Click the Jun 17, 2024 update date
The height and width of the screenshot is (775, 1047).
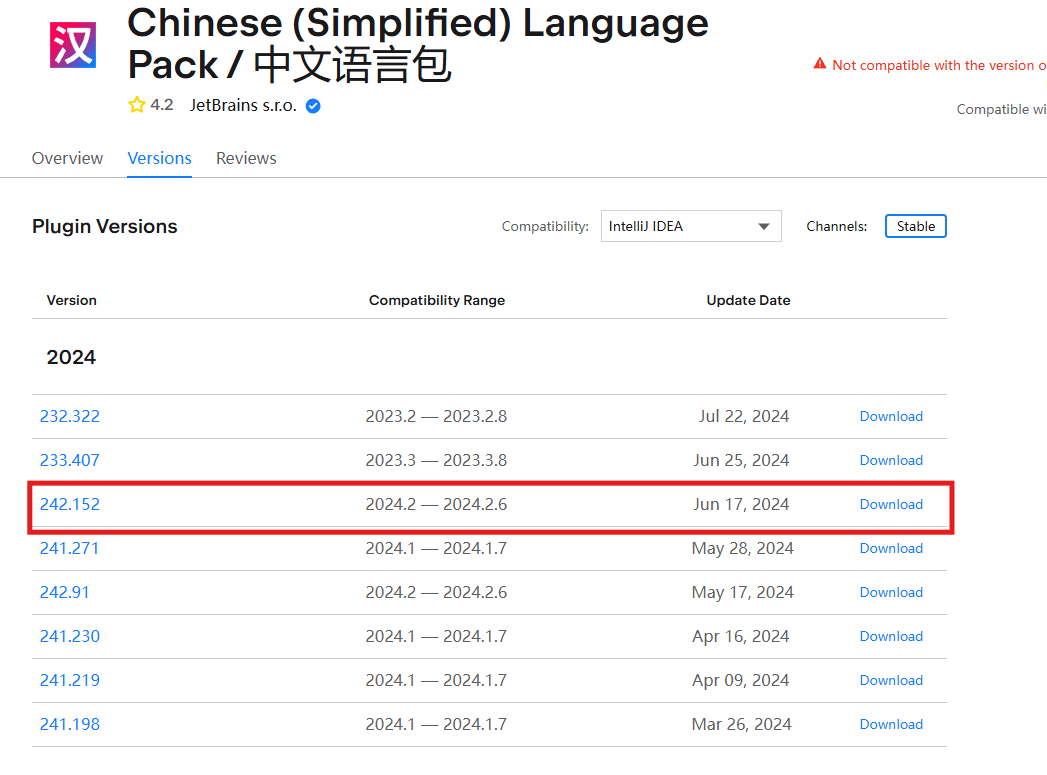(x=741, y=505)
